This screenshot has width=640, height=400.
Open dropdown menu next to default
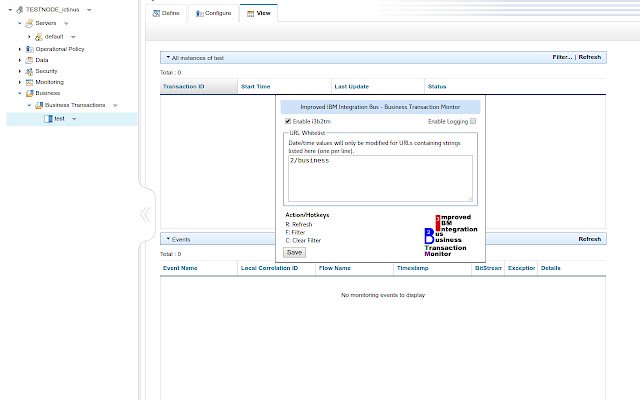click(x=73, y=37)
